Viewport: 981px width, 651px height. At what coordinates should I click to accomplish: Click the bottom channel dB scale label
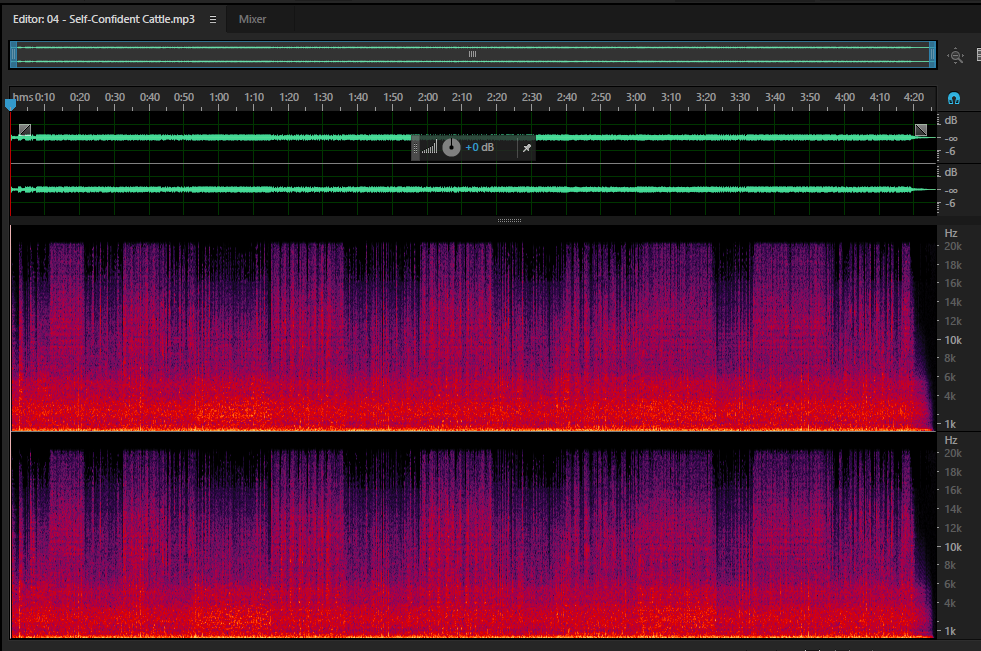(x=951, y=173)
